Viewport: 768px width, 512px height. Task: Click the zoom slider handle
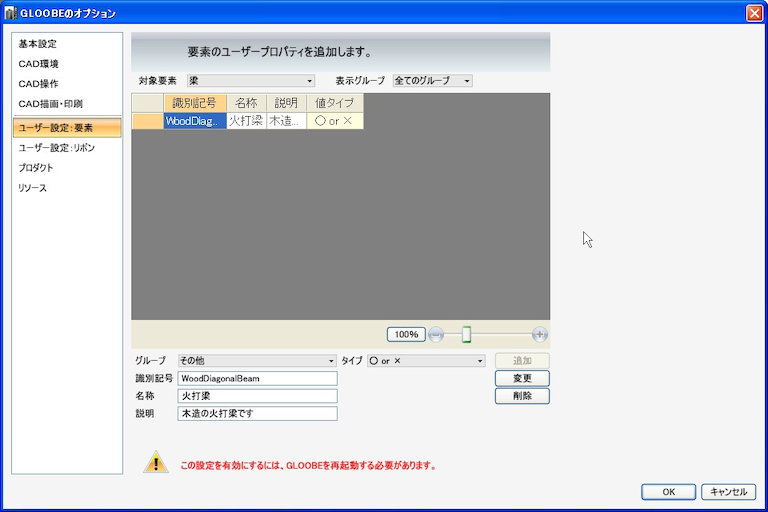[466, 335]
